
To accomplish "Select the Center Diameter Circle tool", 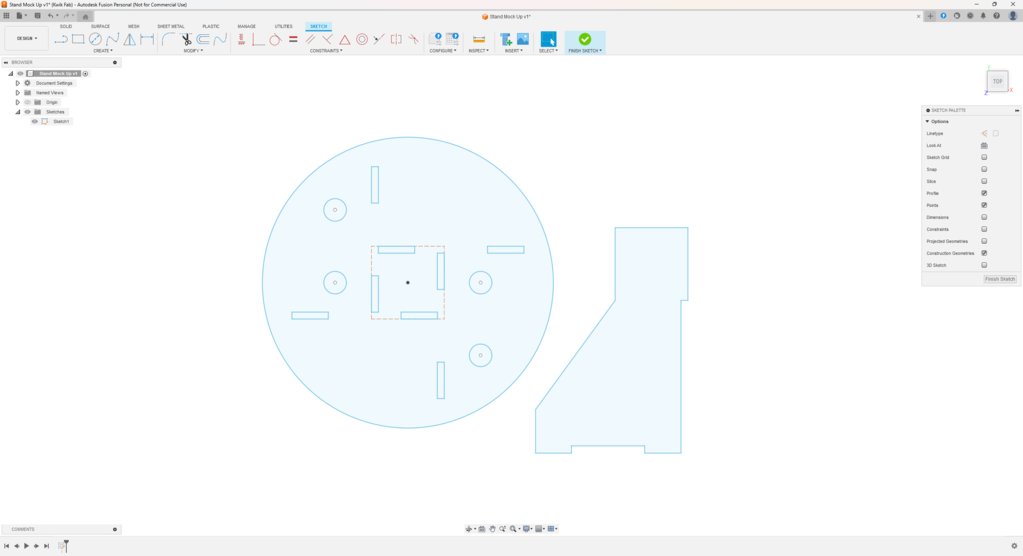I will [x=95, y=39].
